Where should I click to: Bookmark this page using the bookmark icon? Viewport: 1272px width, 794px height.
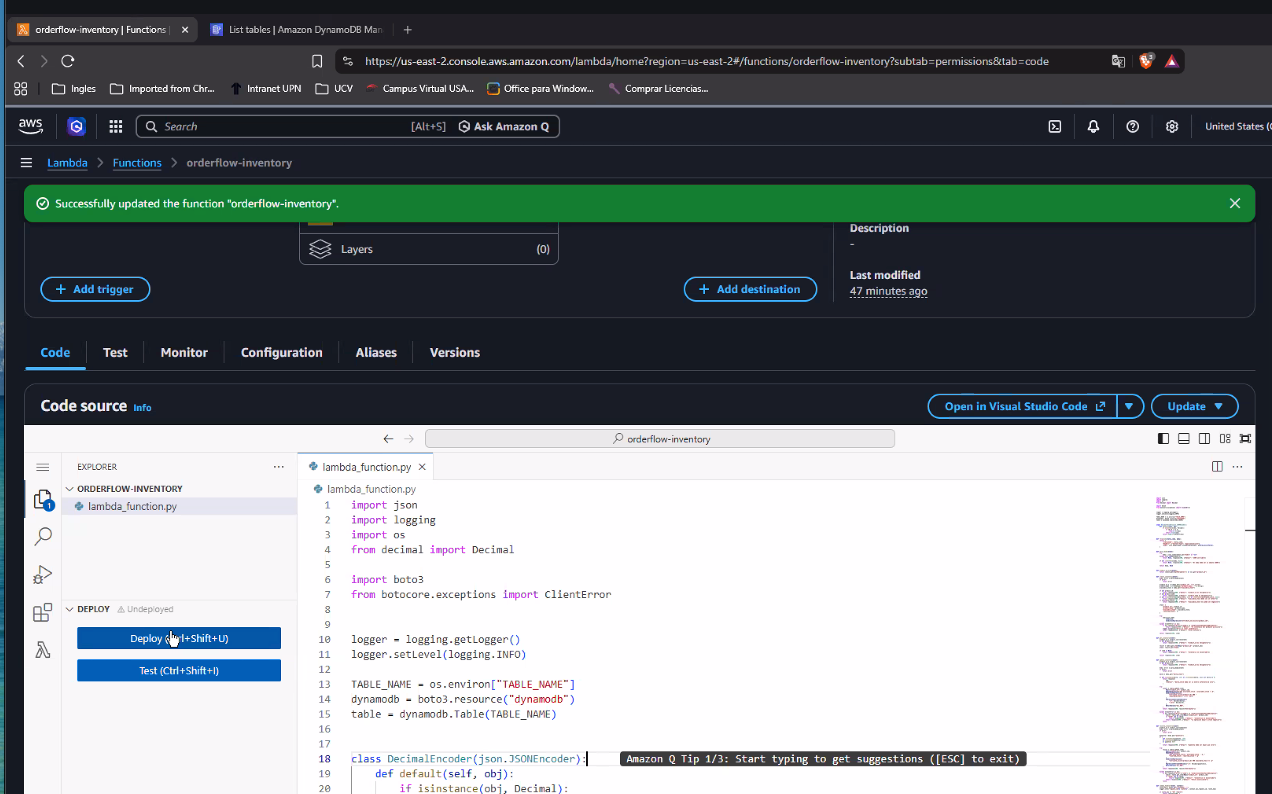point(317,61)
